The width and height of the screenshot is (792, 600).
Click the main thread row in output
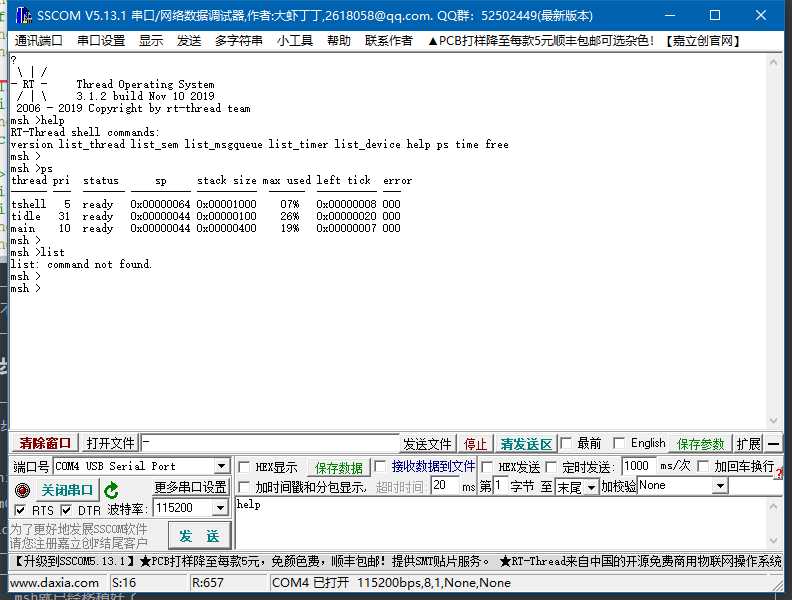(206, 228)
